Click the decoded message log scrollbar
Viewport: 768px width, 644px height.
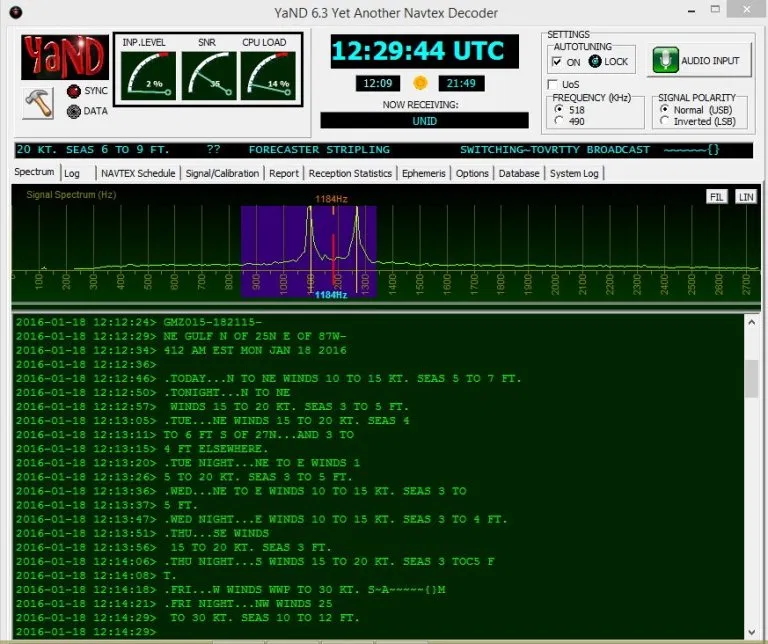(751, 380)
